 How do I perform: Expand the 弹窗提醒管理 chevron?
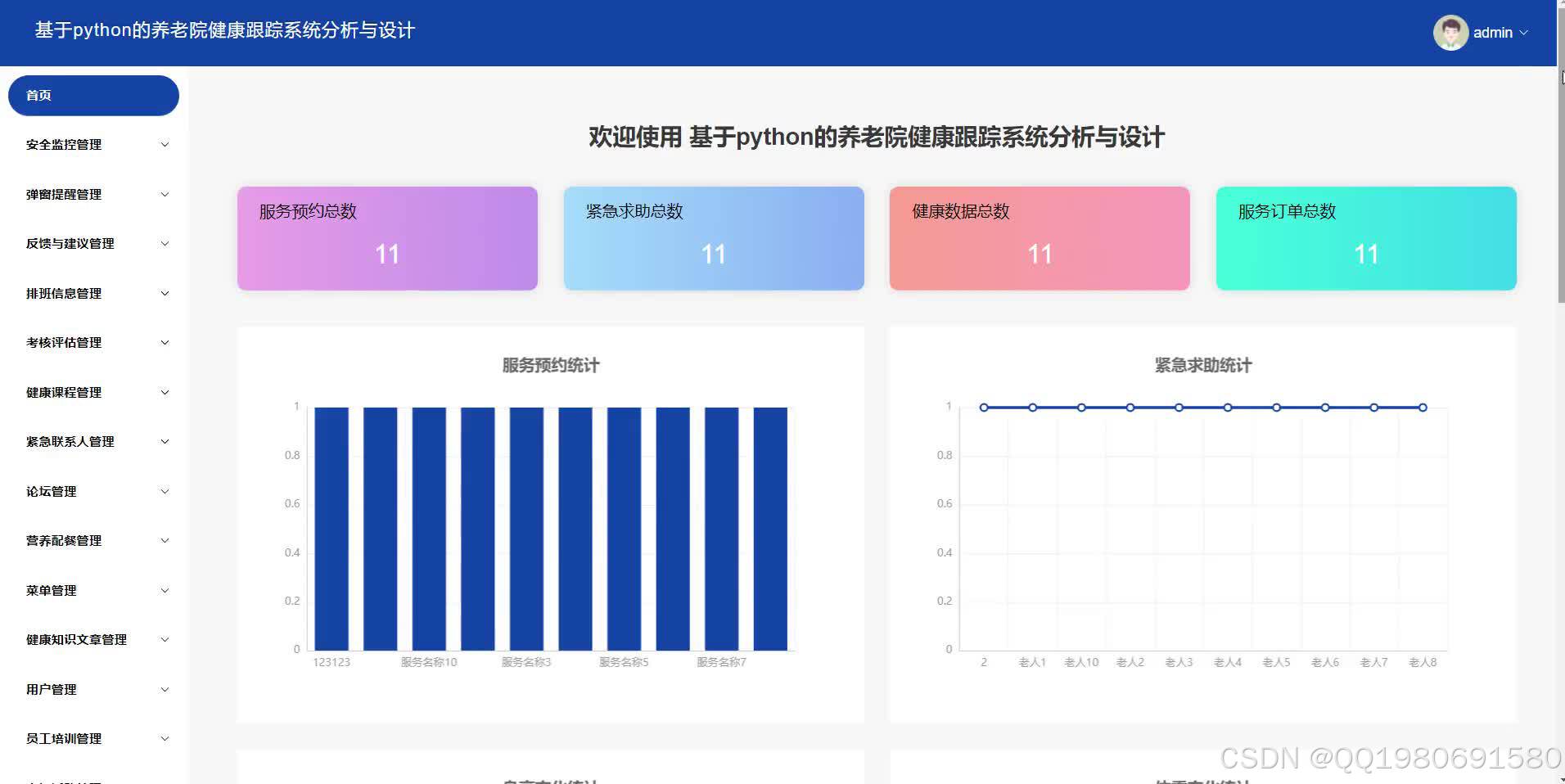click(165, 195)
